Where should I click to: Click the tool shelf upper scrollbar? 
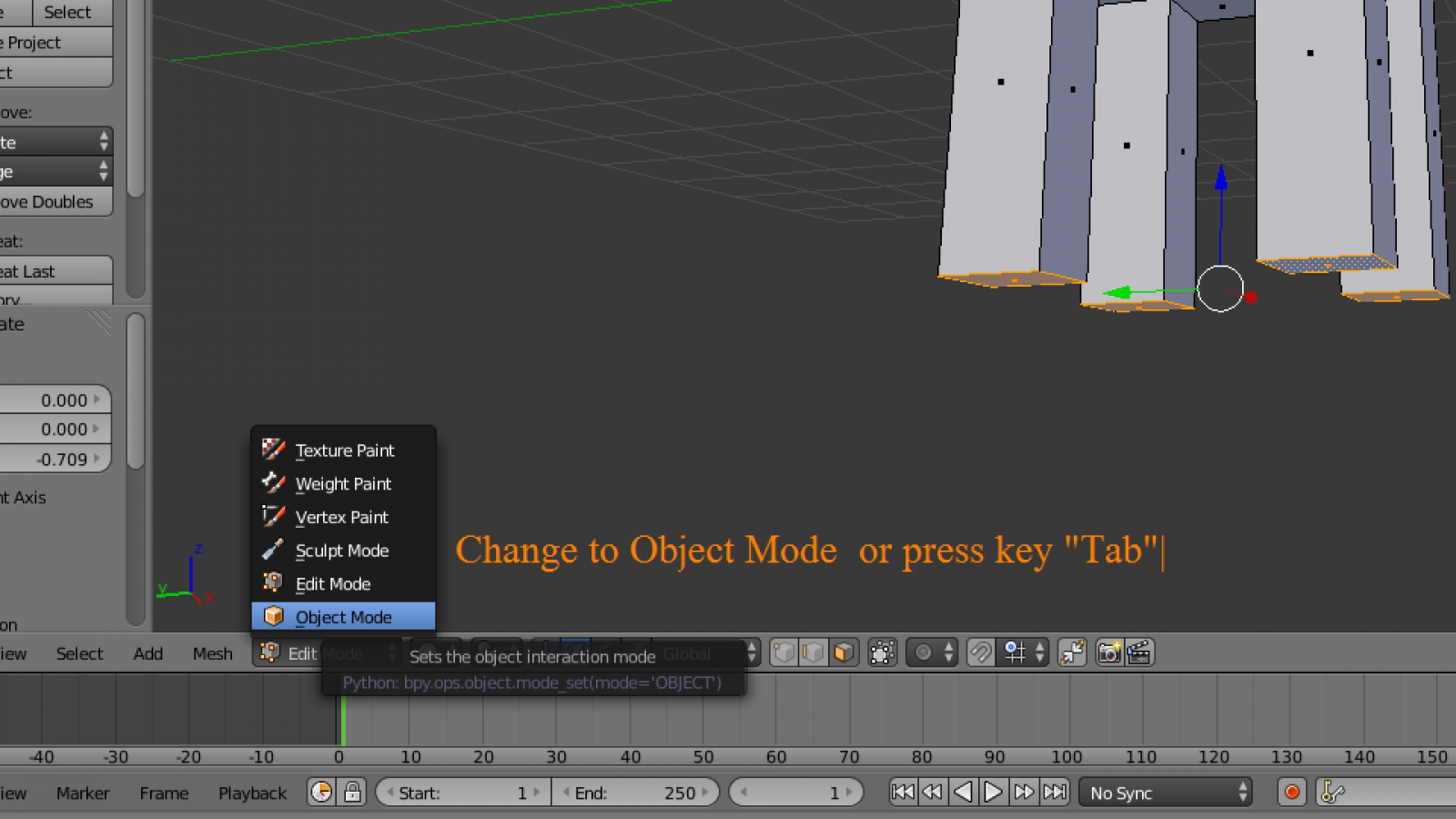136,98
